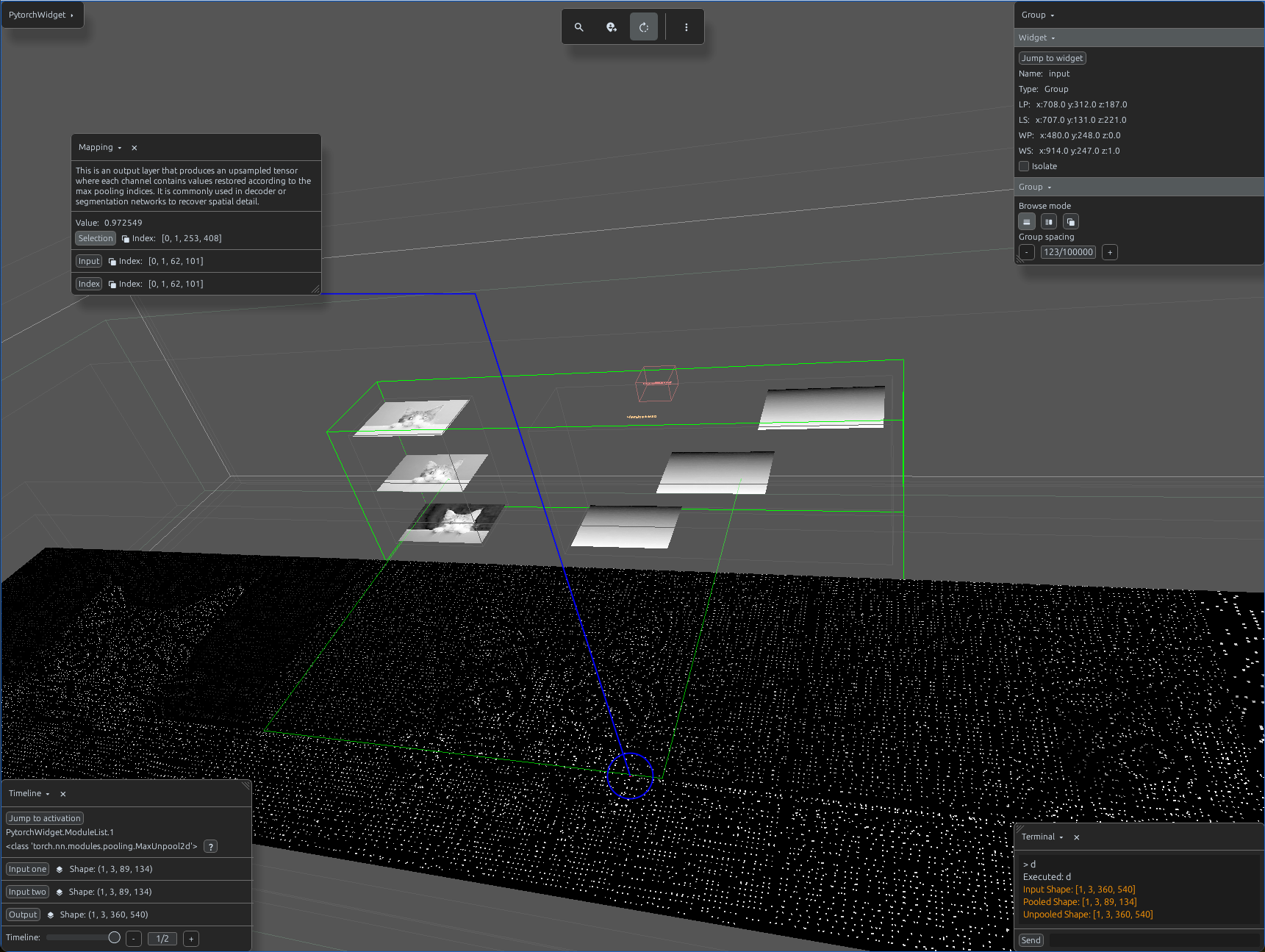Click Jump to activation button
Viewport: 1265px width, 952px height.
pyautogui.click(x=45, y=819)
